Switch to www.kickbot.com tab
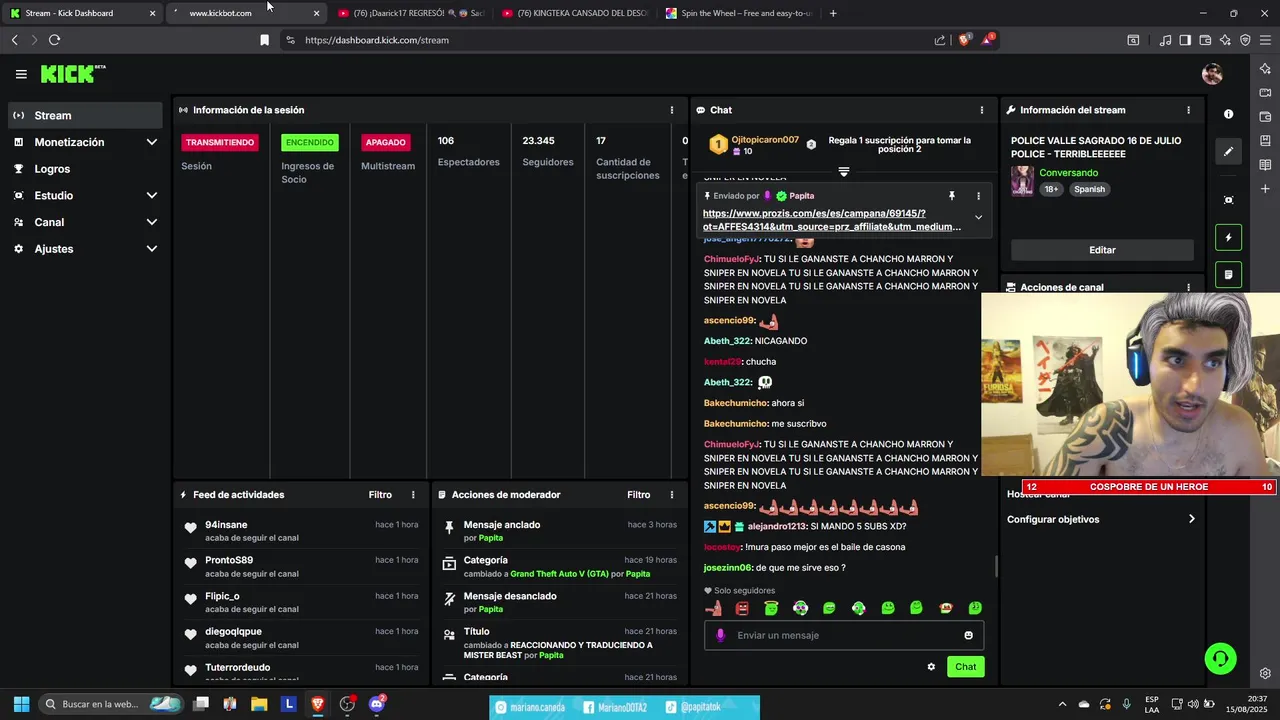The width and height of the screenshot is (1280, 720). (247, 13)
